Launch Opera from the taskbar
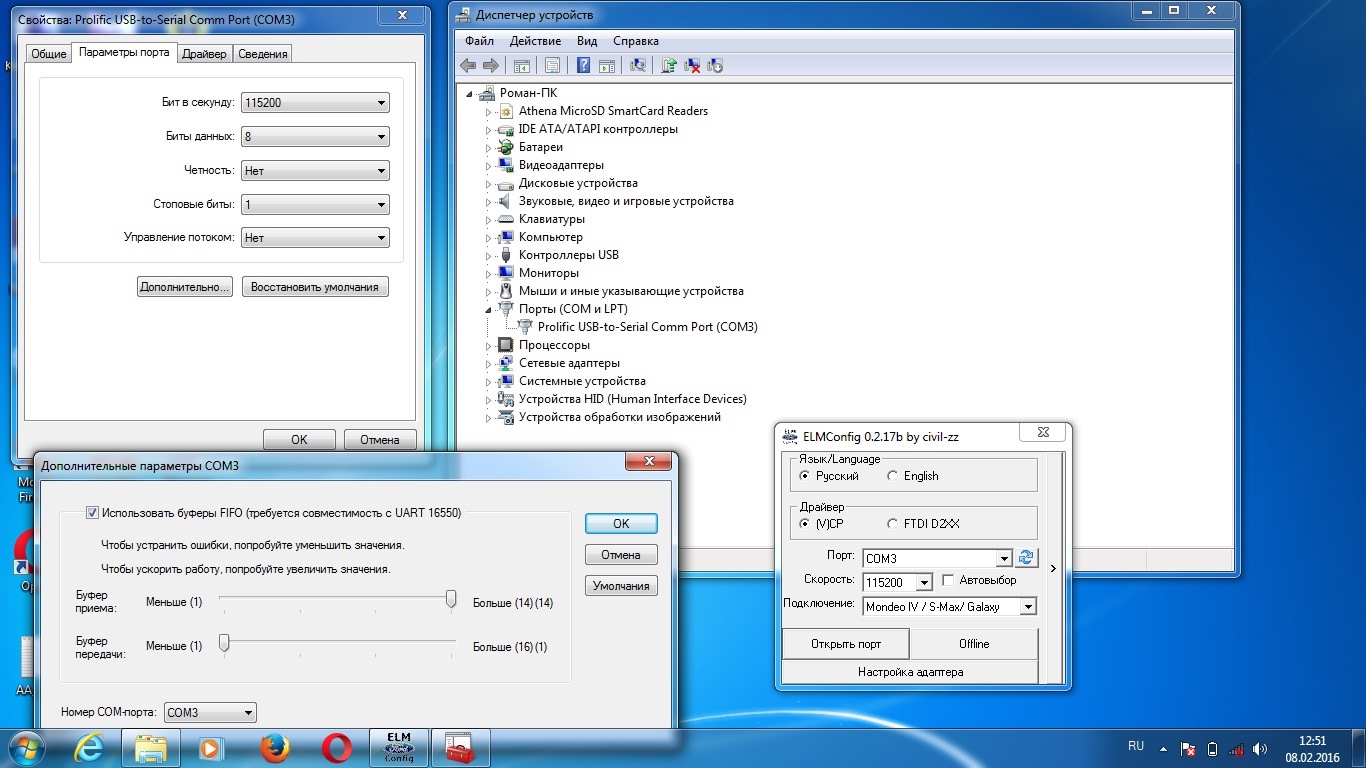This screenshot has width=1366, height=768. coord(337,747)
